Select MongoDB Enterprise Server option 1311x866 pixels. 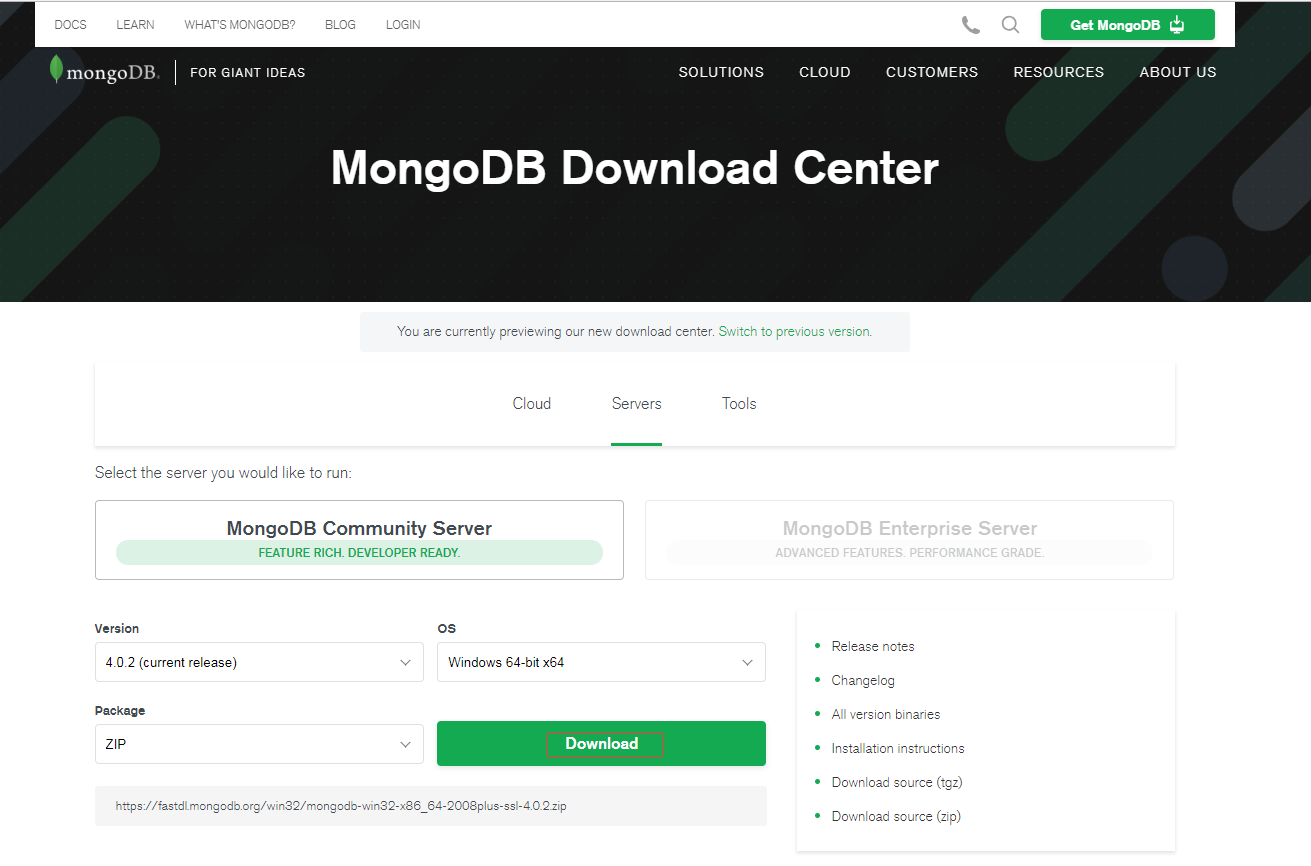tap(909, 540)
